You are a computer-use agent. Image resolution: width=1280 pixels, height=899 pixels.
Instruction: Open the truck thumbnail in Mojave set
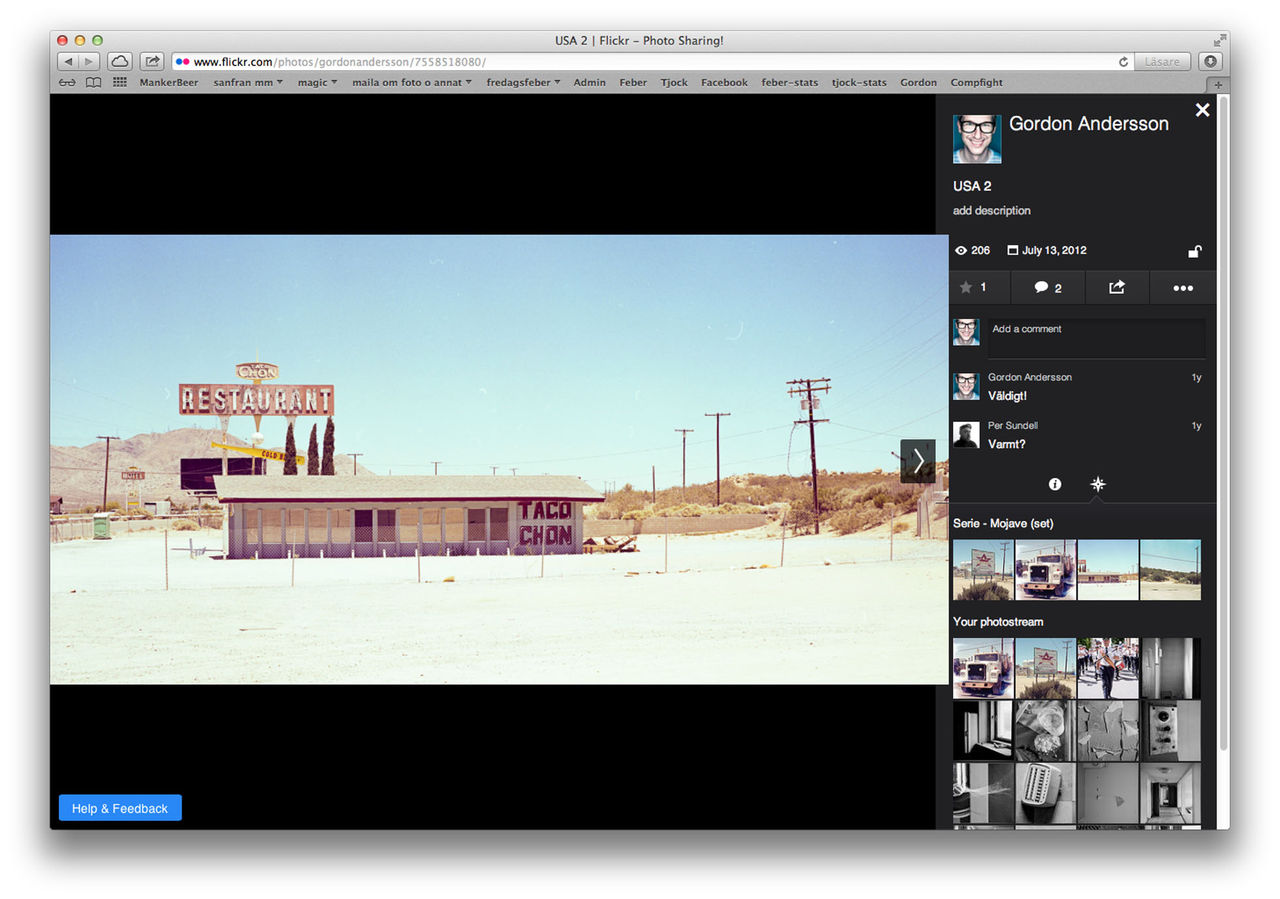coord(1045,570)
